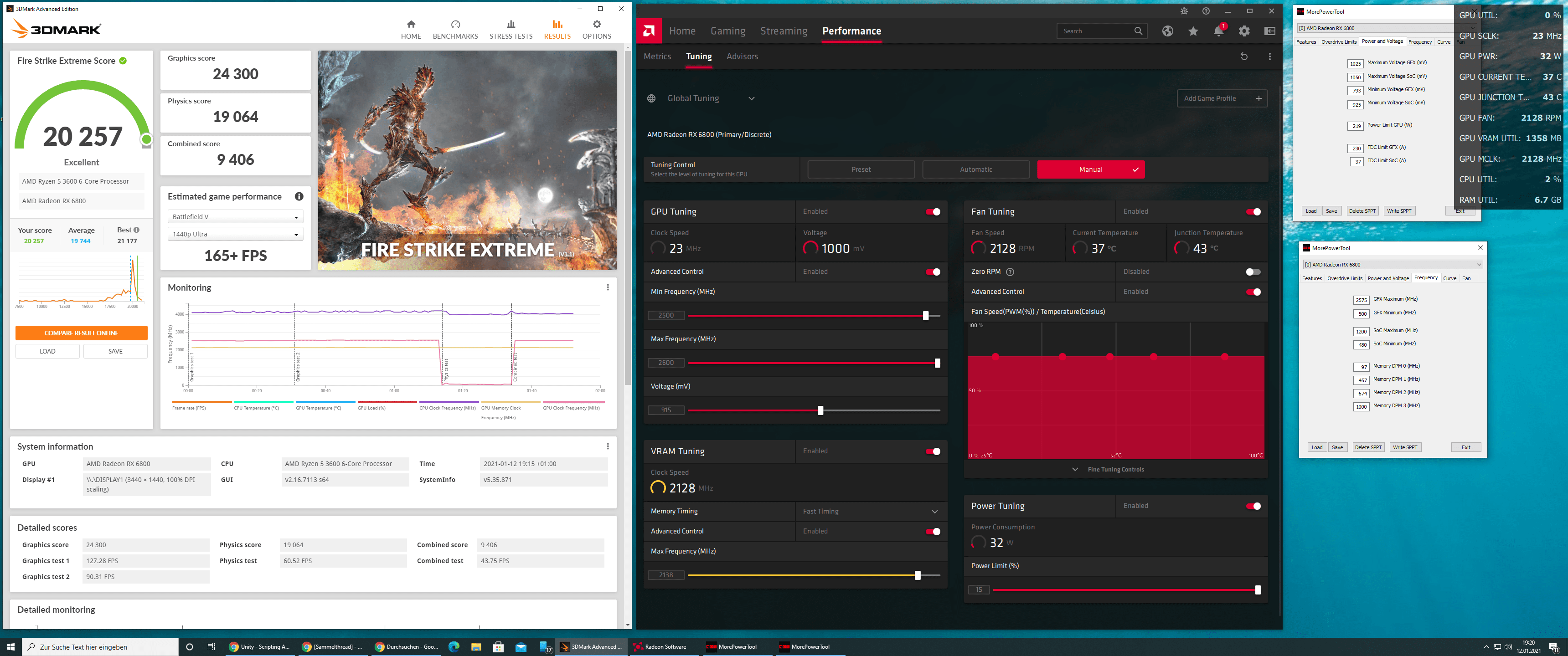The image size is (1568, 656).
Task: Click Delete SPPT in upper MorePowerTool
Action: [x=1362, y=211]
